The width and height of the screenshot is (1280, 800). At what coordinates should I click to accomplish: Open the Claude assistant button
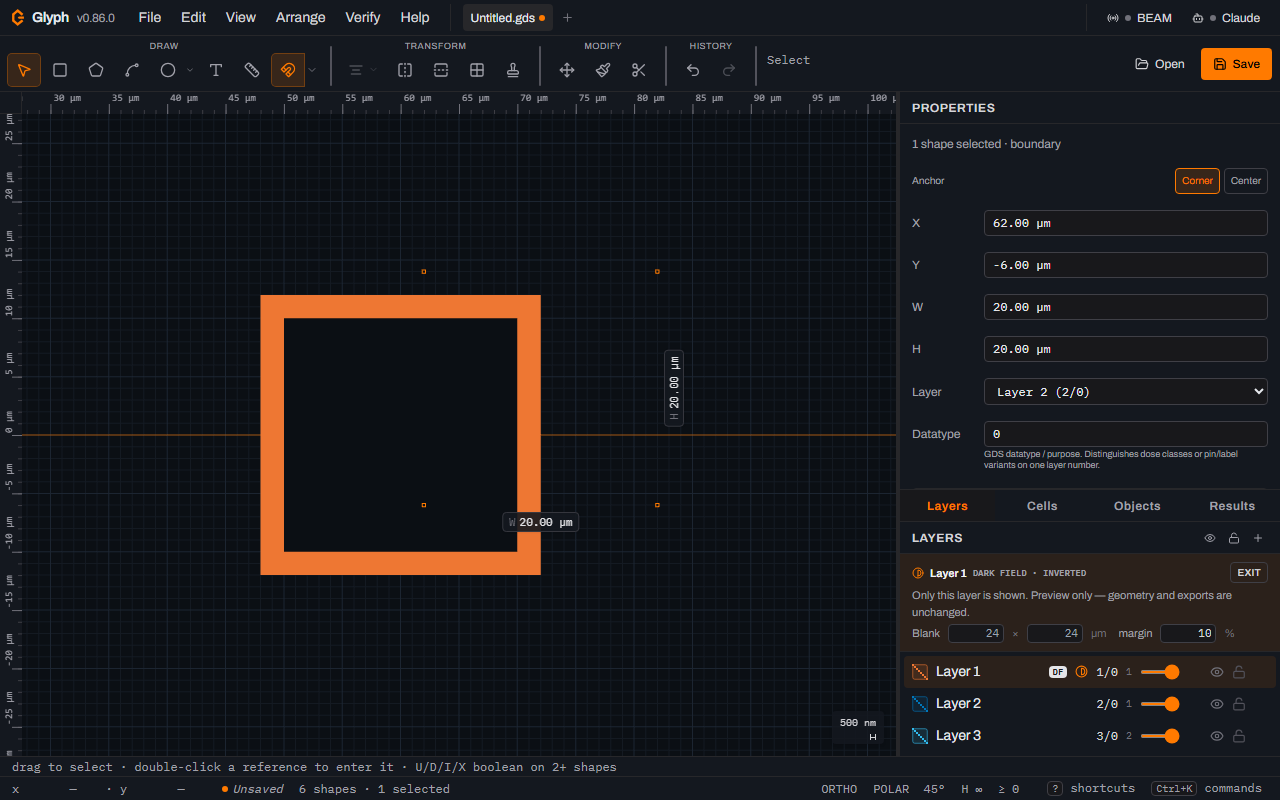[1226, 18]
